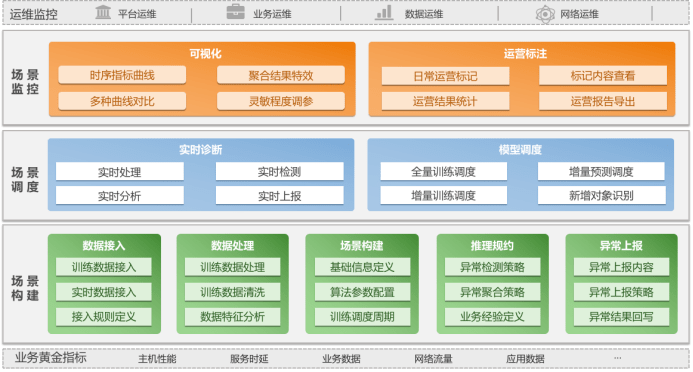This screenshot has width=693, height=372.
Task: Open the 训练调度周期 box
Action: point(362,317)
